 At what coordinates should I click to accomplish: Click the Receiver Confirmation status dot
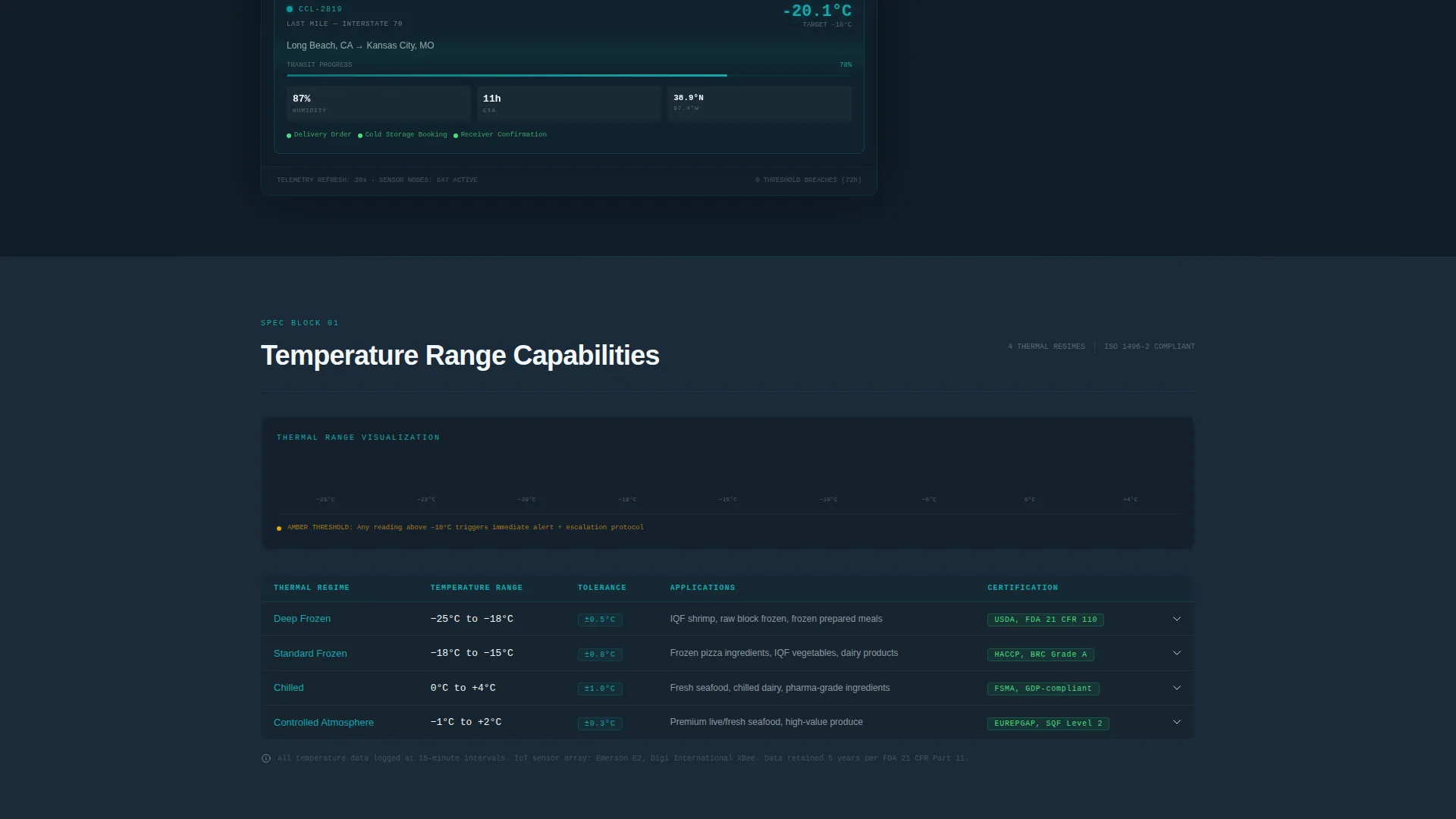point(456,136)
